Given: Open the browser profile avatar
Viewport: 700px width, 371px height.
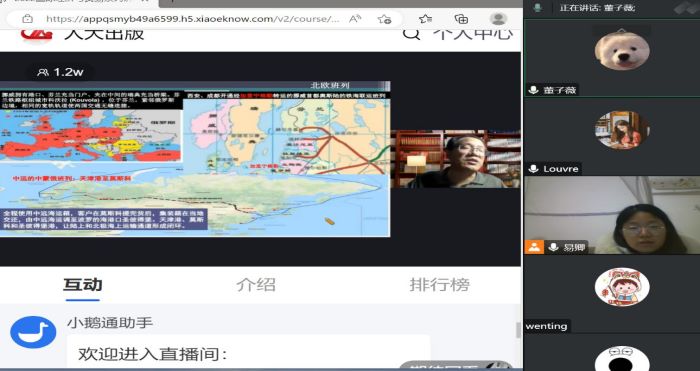Looking at the screenshot, I should point(498,19).
